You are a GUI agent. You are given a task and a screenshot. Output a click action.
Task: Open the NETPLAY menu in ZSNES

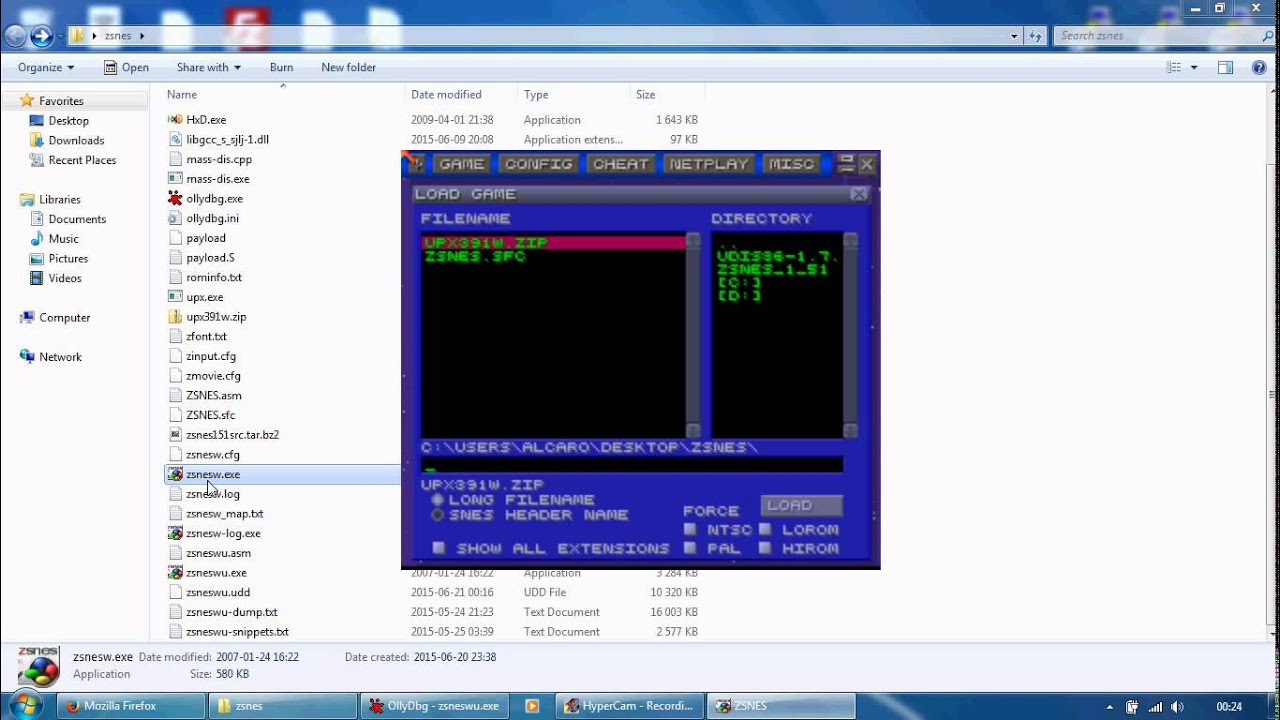coord(709,164)
